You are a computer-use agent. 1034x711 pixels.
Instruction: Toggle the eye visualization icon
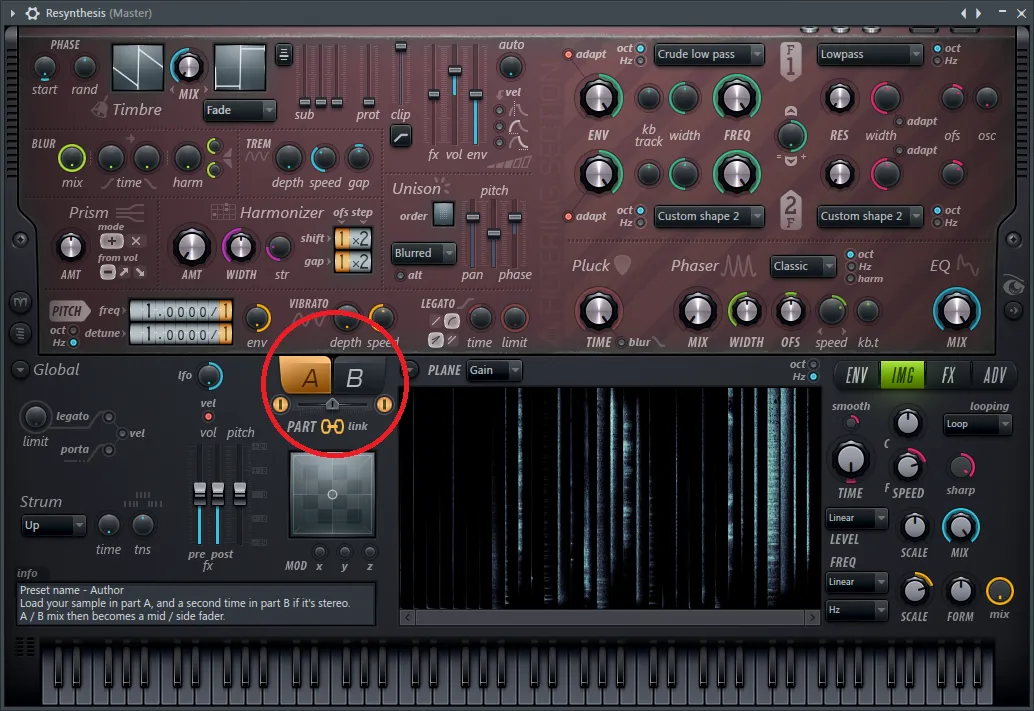pyautogui.click(x=1013, y=286)
